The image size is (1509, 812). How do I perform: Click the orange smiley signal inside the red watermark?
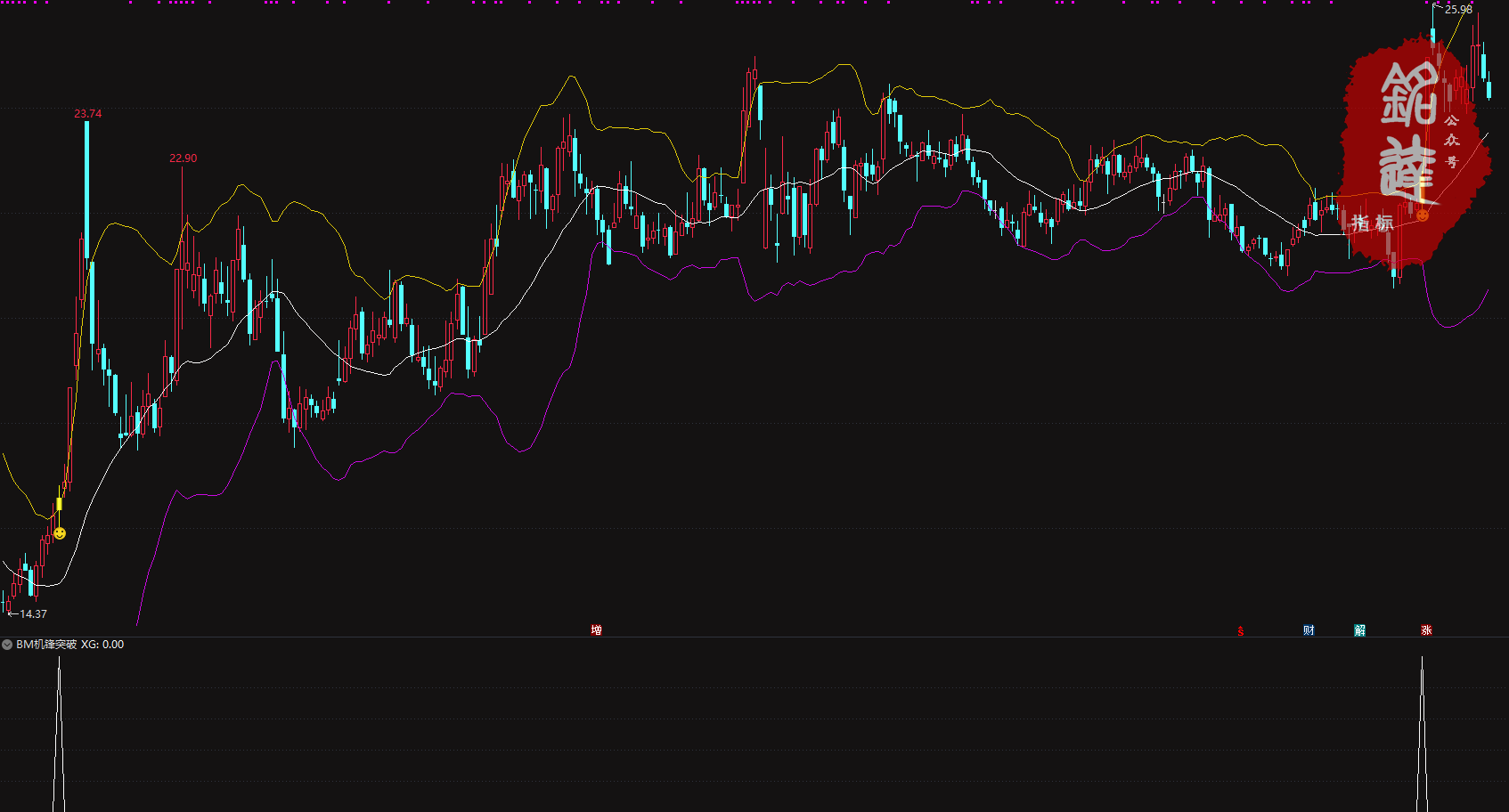coord(1423,215)
